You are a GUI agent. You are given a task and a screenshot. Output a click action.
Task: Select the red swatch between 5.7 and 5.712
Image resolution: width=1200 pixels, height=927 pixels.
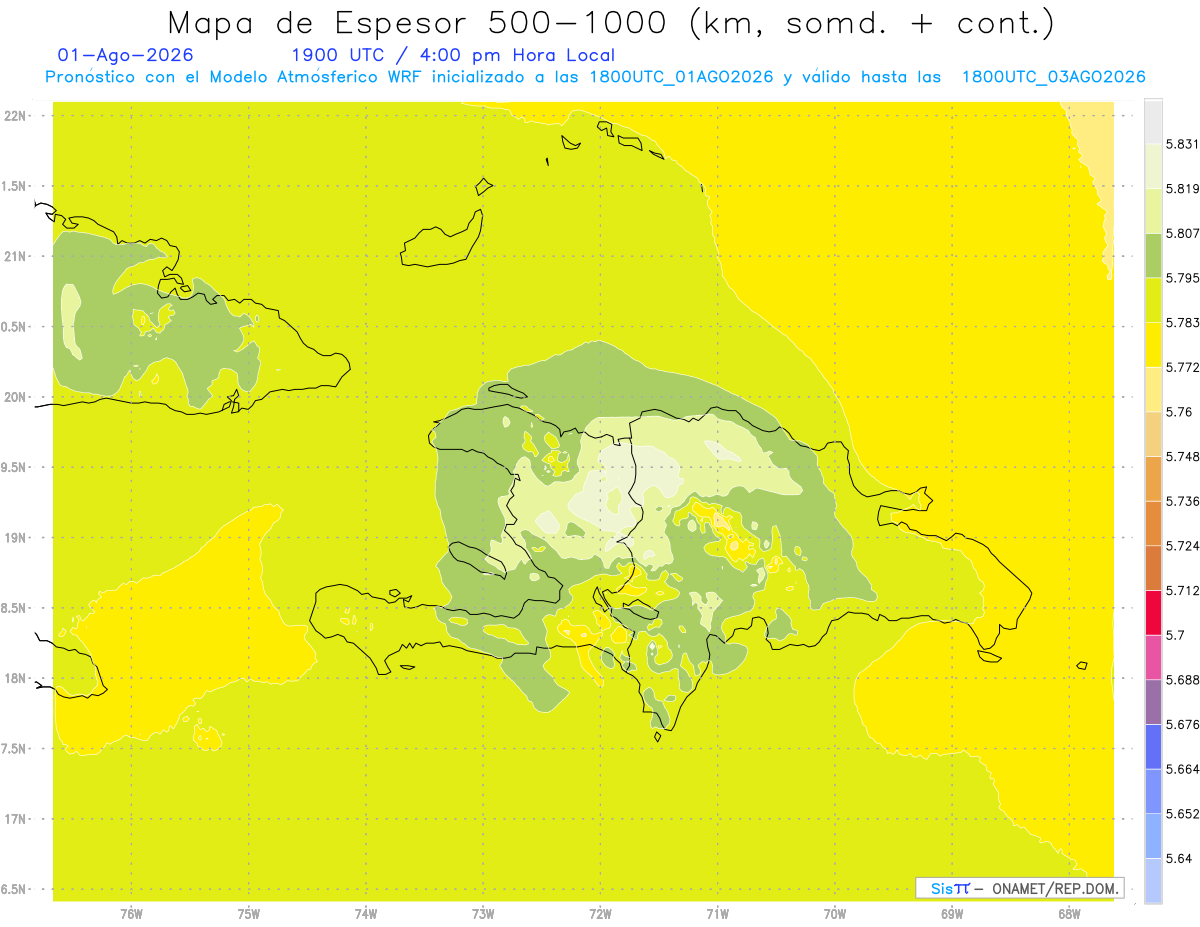(x=1153, y=612)
